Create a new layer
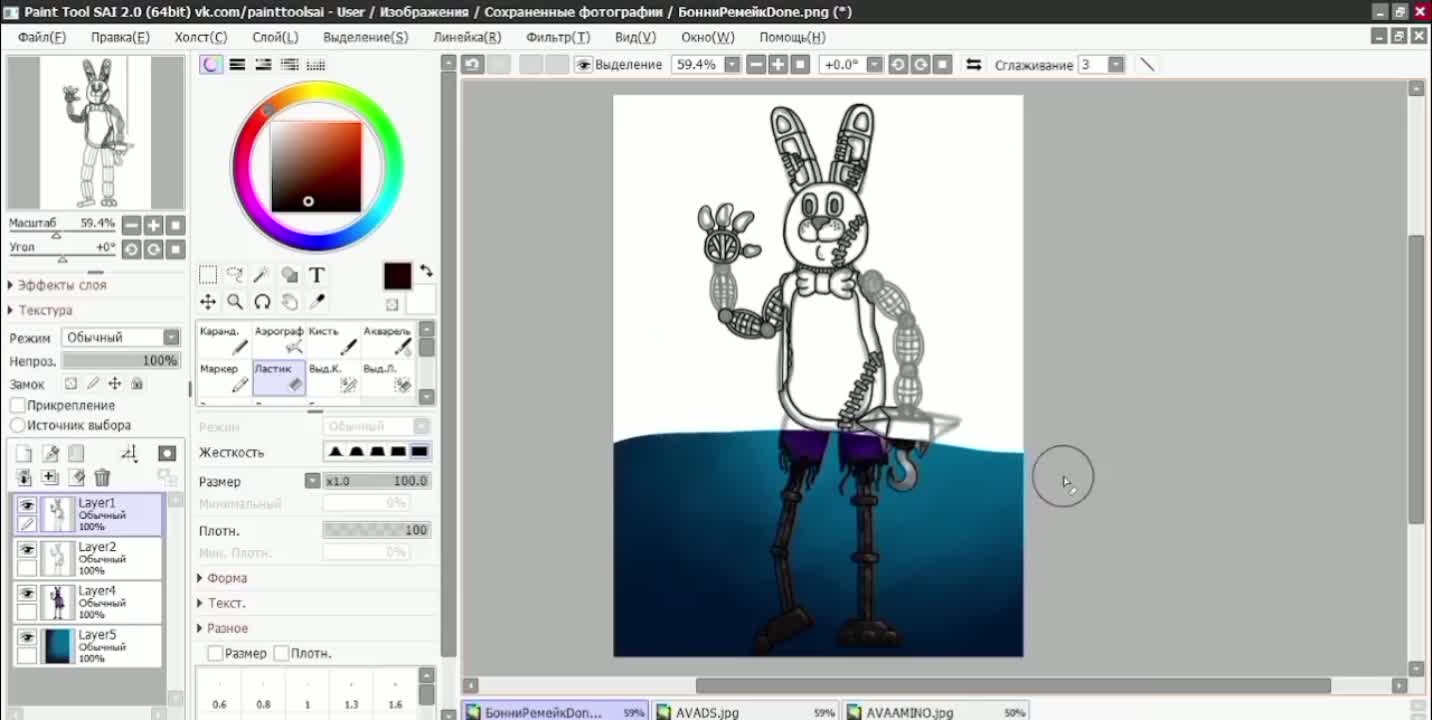 coord(24,454)
